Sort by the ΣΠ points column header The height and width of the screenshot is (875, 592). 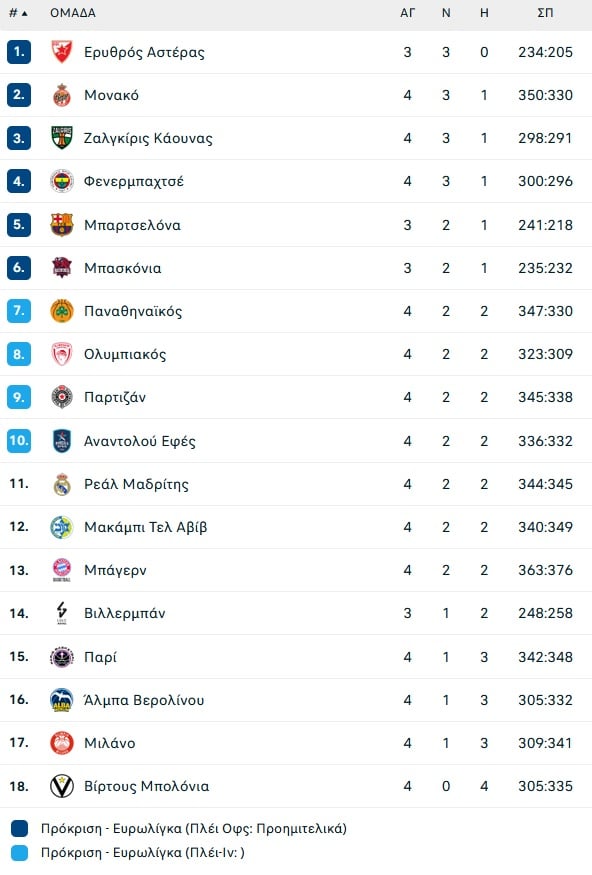tap(545, 13)
